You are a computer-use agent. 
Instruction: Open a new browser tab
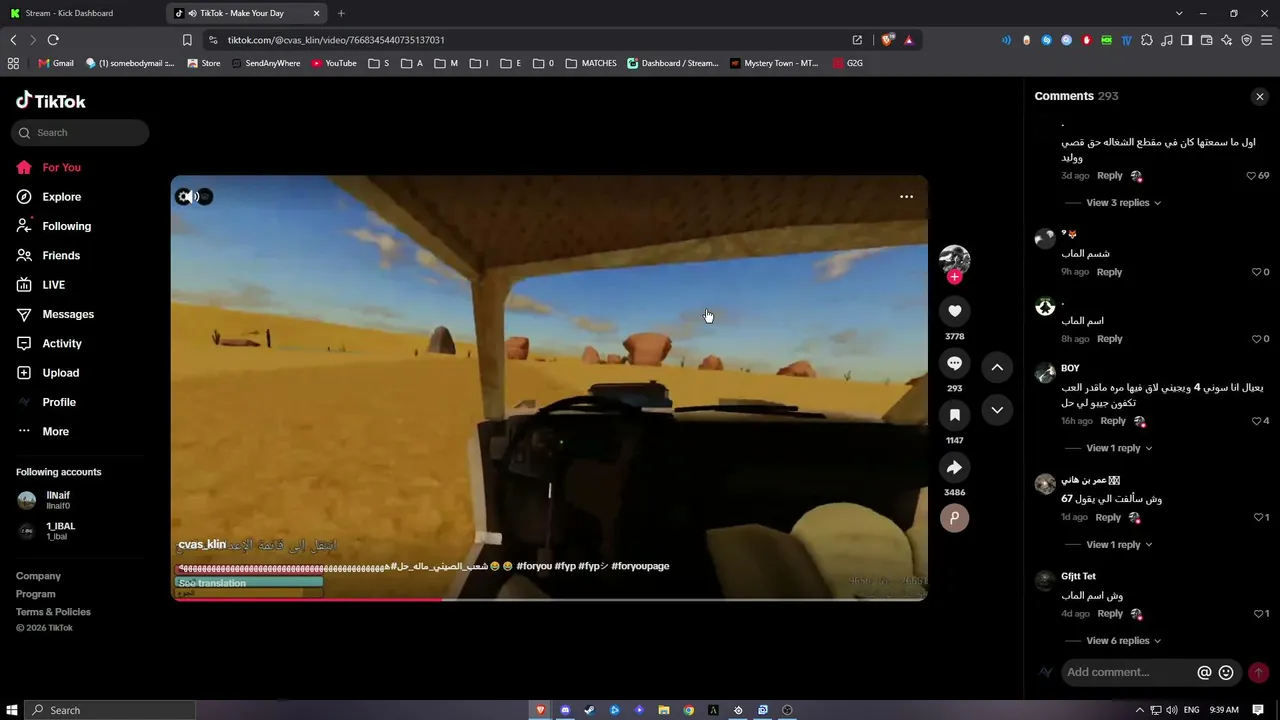click(x=341, y=13)
